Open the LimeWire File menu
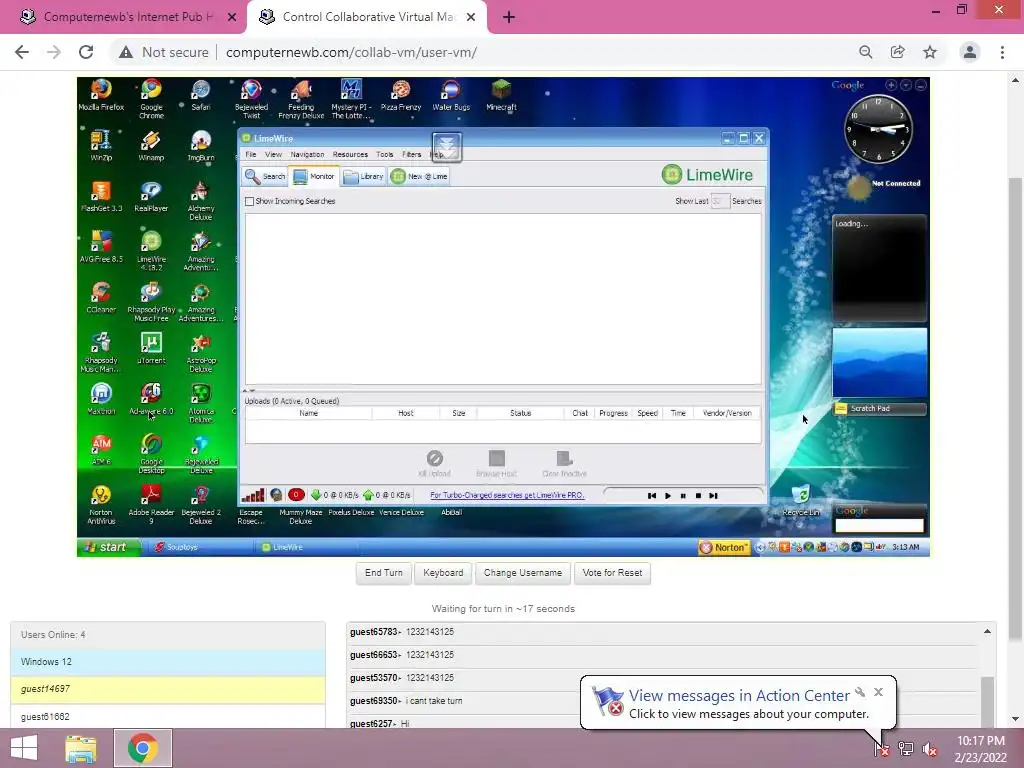The image size is (1024, 768). 251,155
